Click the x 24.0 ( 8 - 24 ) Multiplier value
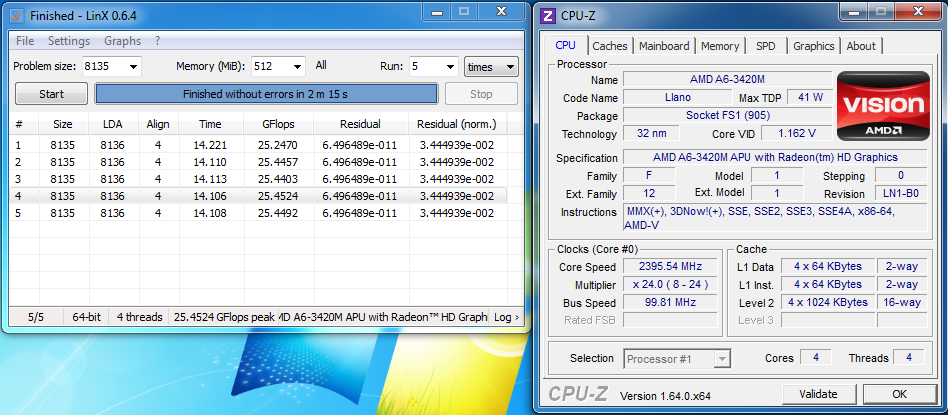This screenshot has height=415, width=948. click(670, 284)
